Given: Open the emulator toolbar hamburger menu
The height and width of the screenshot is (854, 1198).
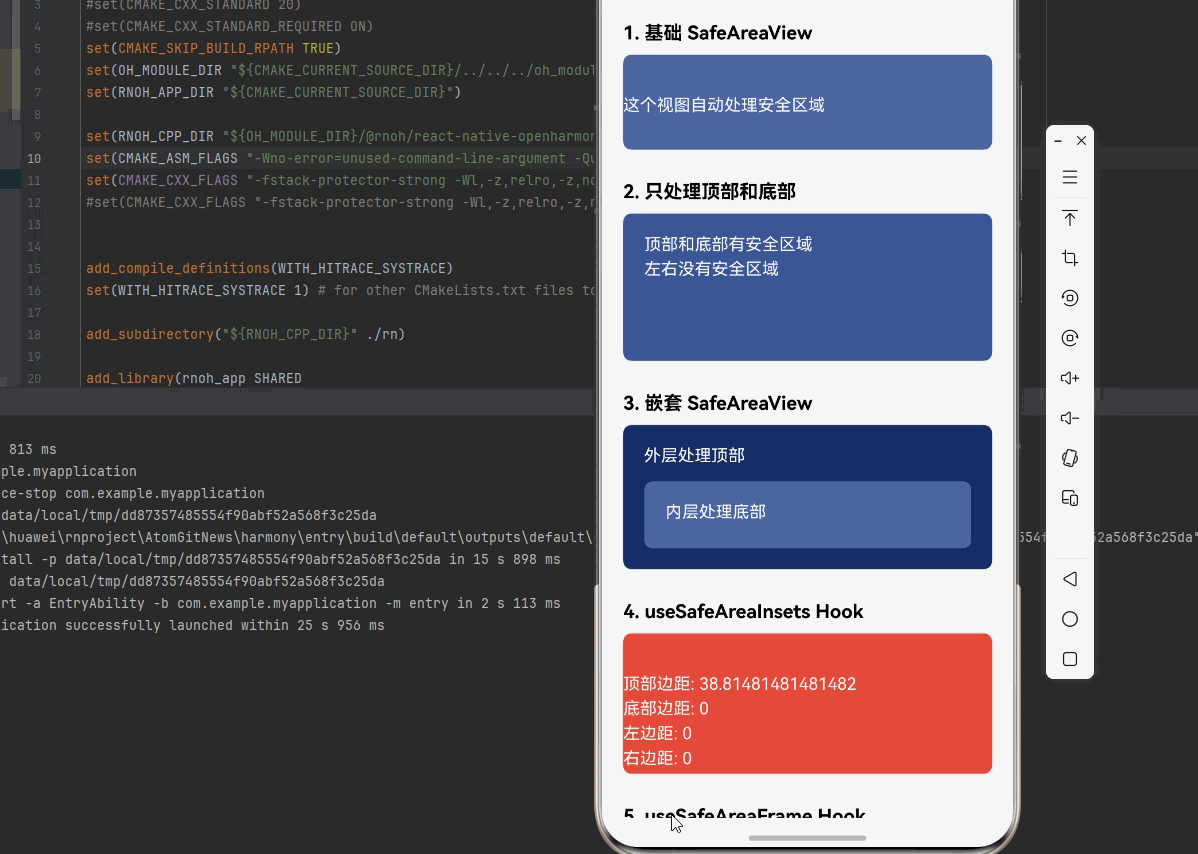Looking at the screenshot, I should point(1070,177).
